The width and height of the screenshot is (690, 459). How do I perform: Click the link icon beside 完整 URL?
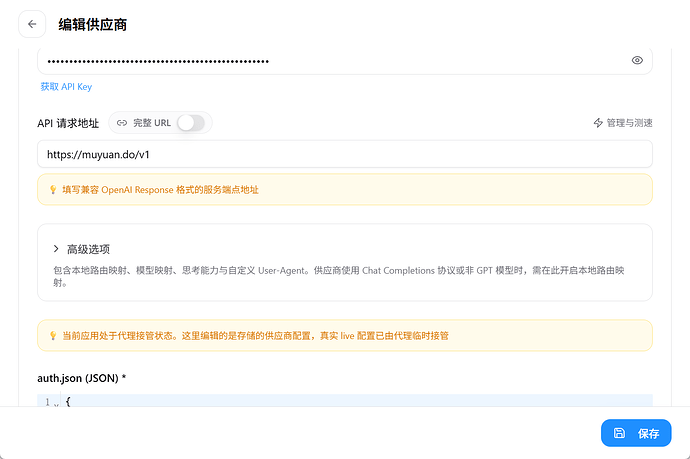[122, 123]
